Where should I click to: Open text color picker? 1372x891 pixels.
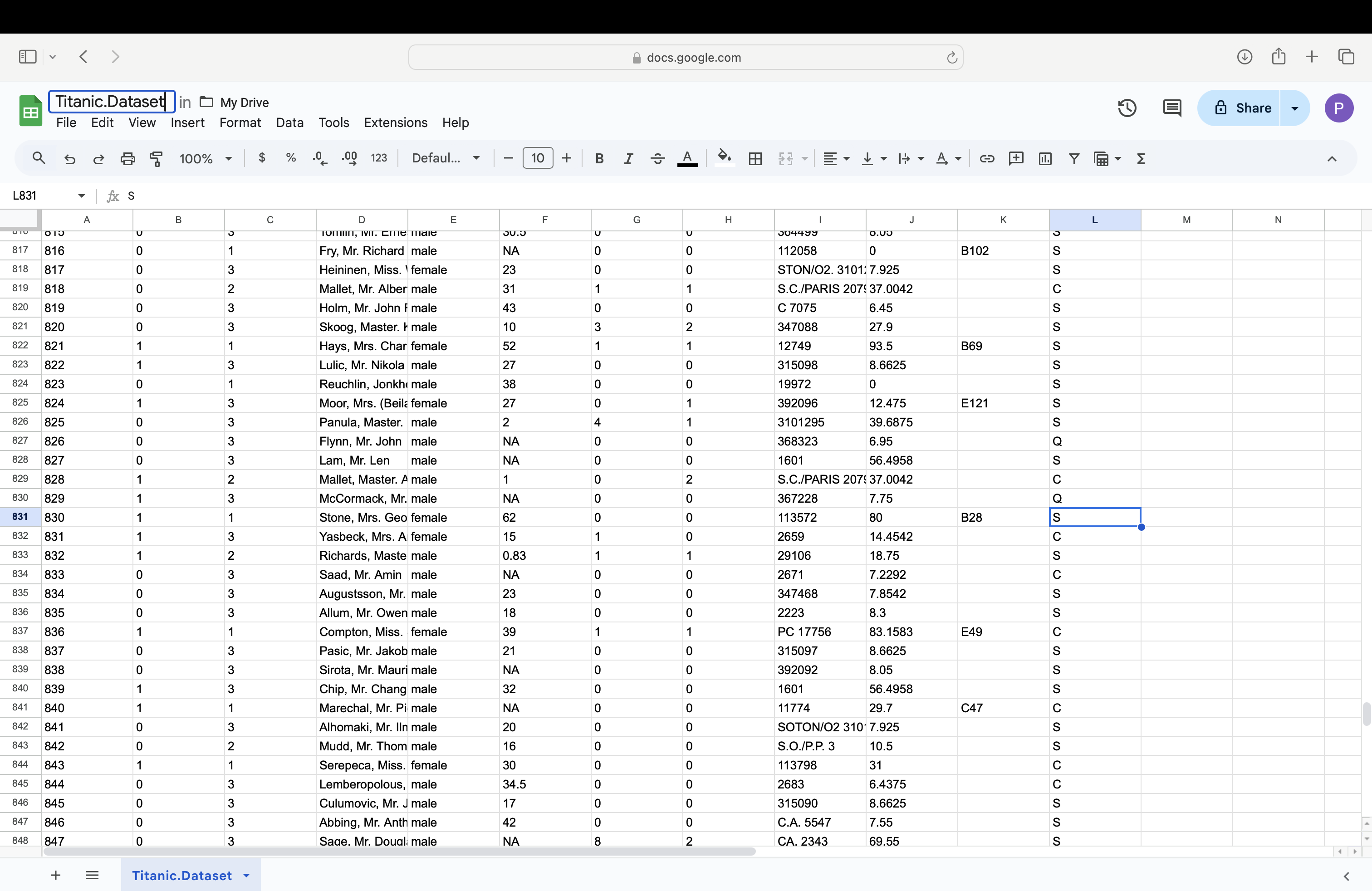[x=687, y=158]
